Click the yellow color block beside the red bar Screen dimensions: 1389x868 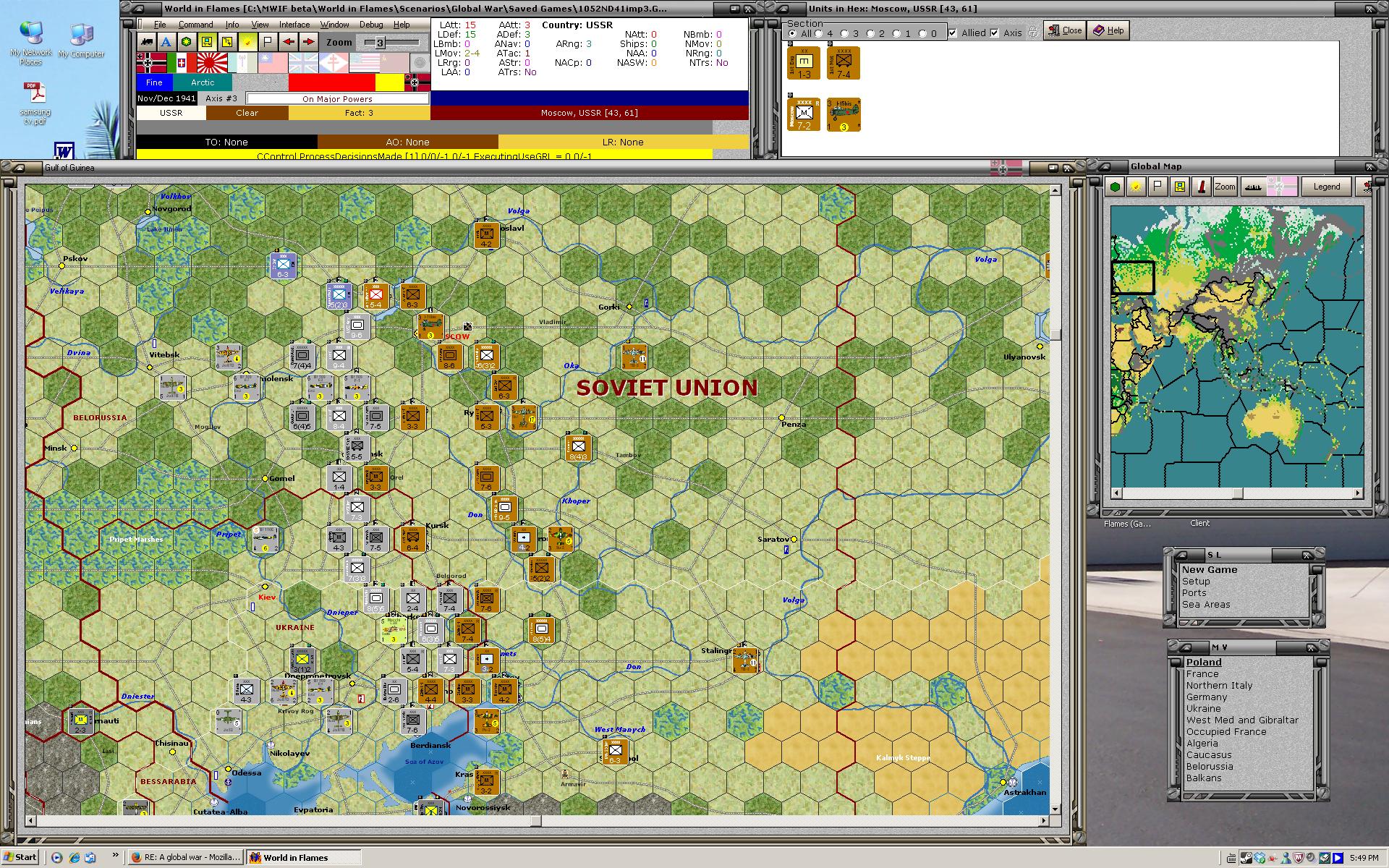[x=390, y=82]
